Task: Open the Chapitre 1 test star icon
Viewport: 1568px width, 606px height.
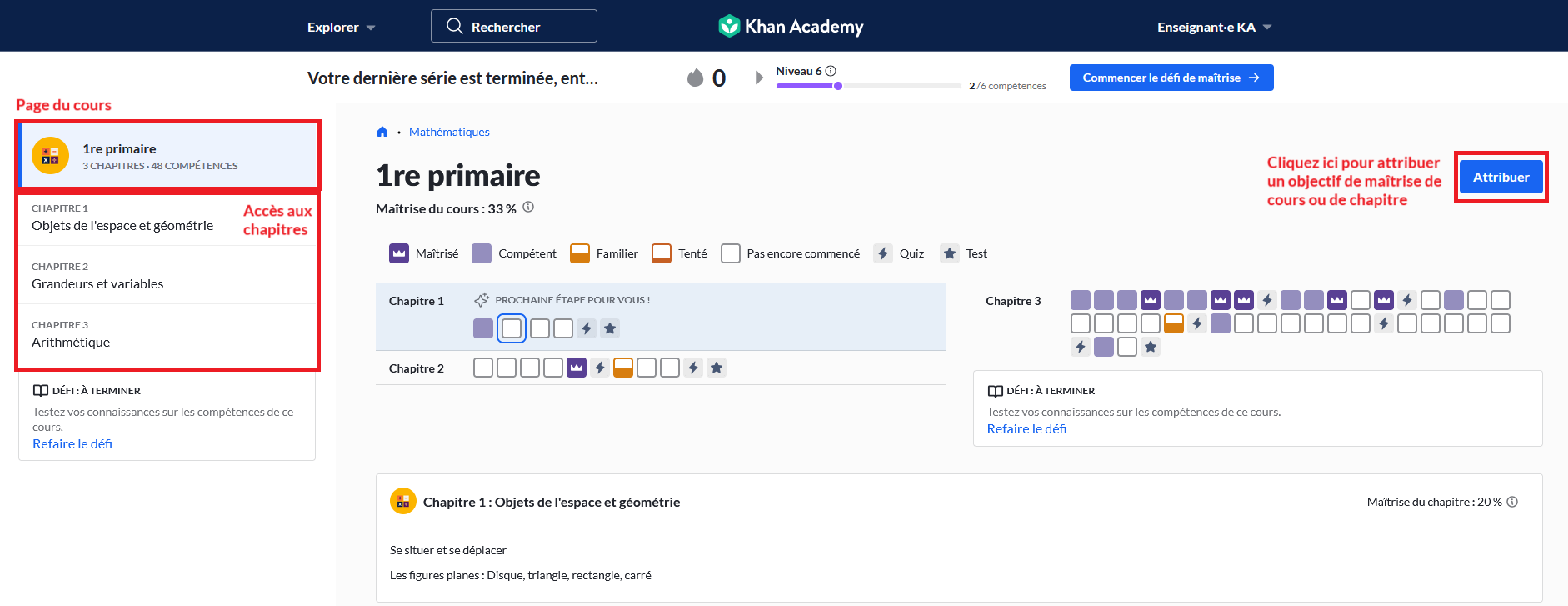Action: (610, 328)
